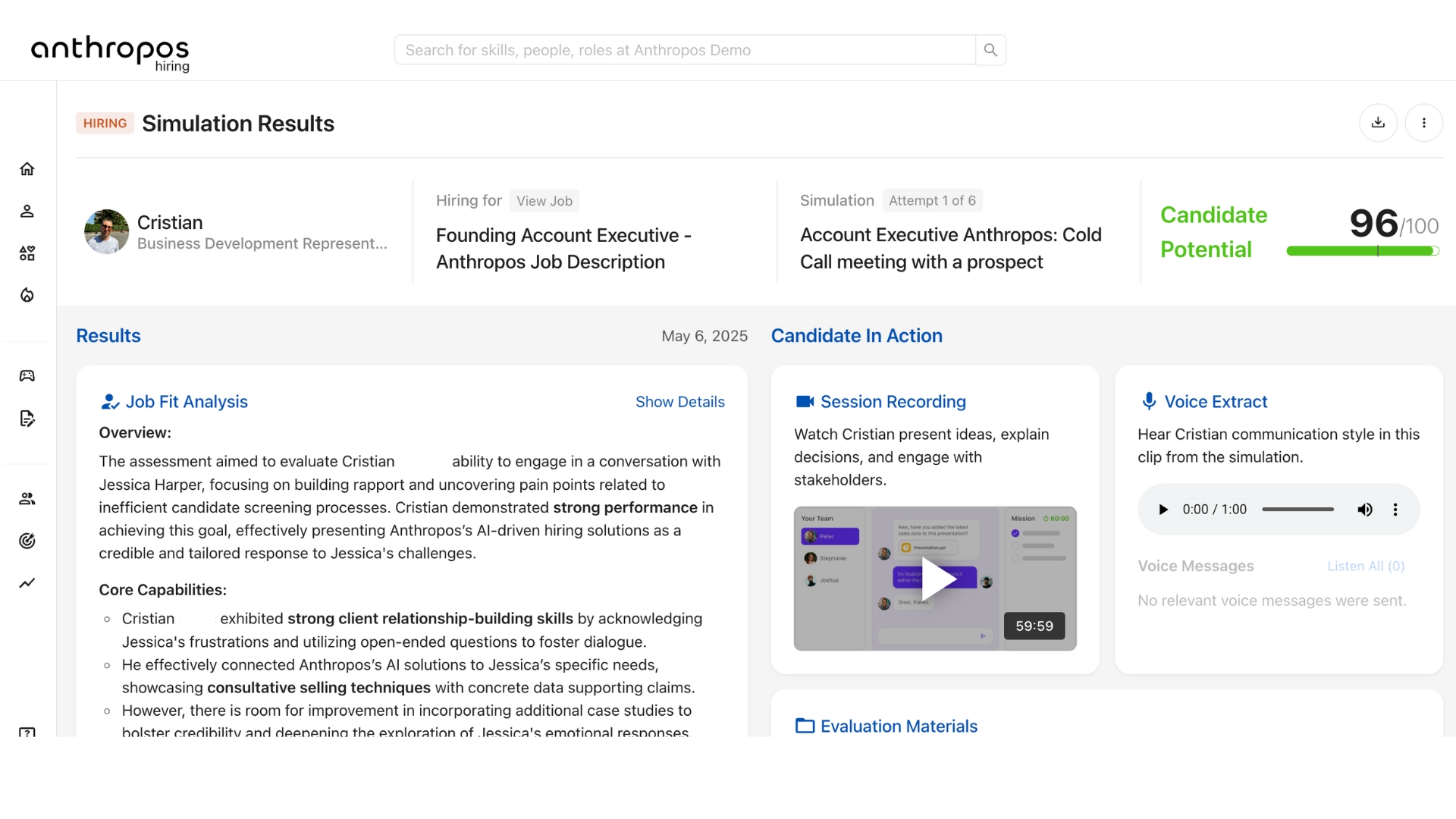Open the help icon at sidebar bottom

(x=27, y=732)
